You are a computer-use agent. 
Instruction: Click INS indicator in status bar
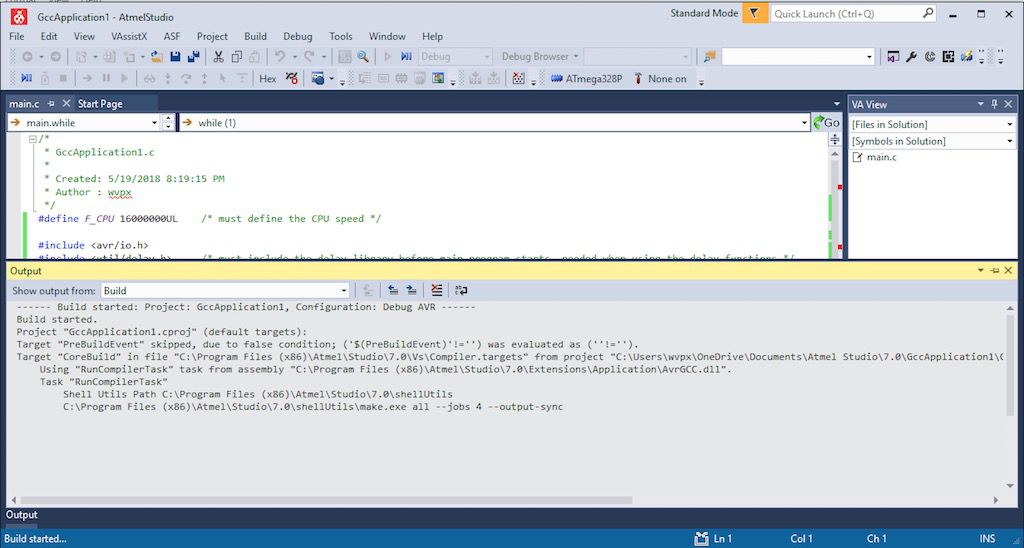987,539
